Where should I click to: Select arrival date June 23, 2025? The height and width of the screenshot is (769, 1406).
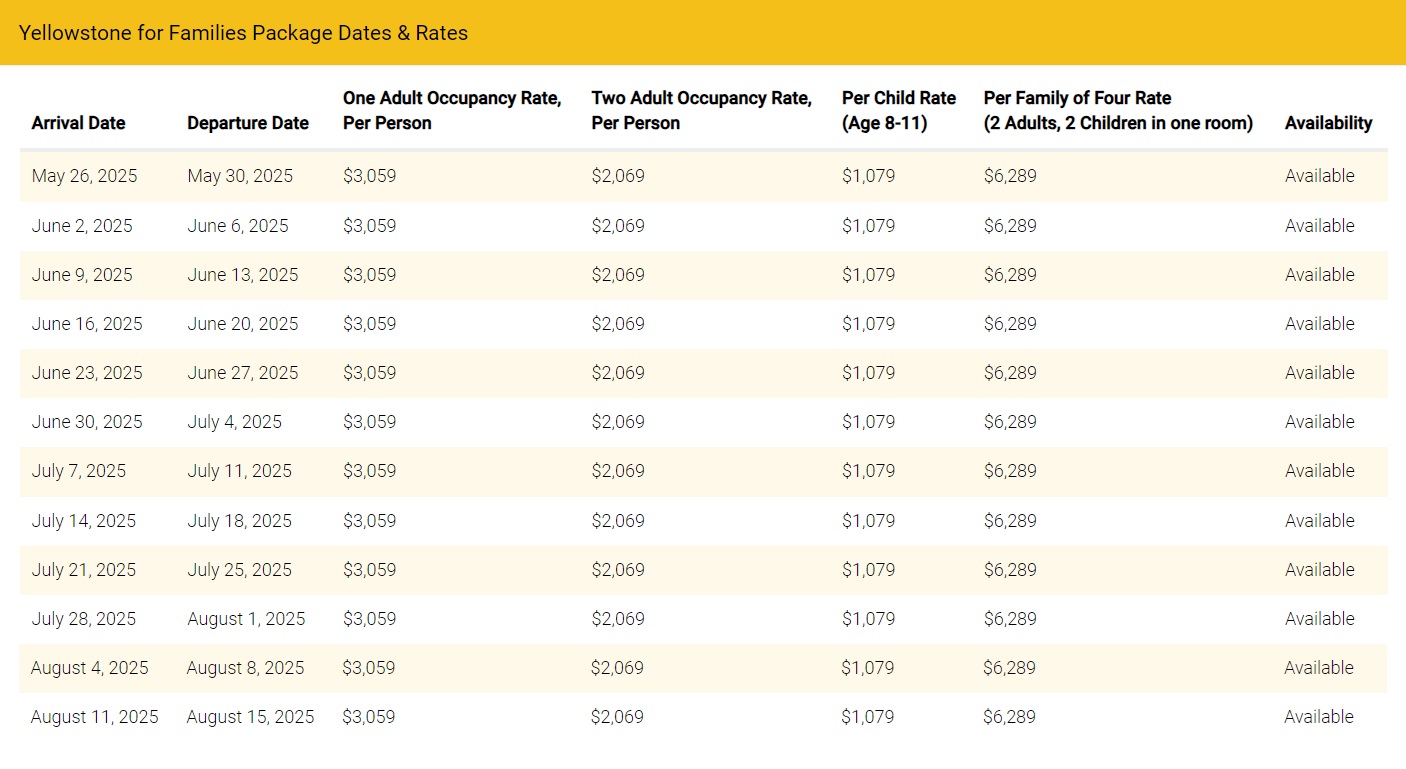coord(87,373)
